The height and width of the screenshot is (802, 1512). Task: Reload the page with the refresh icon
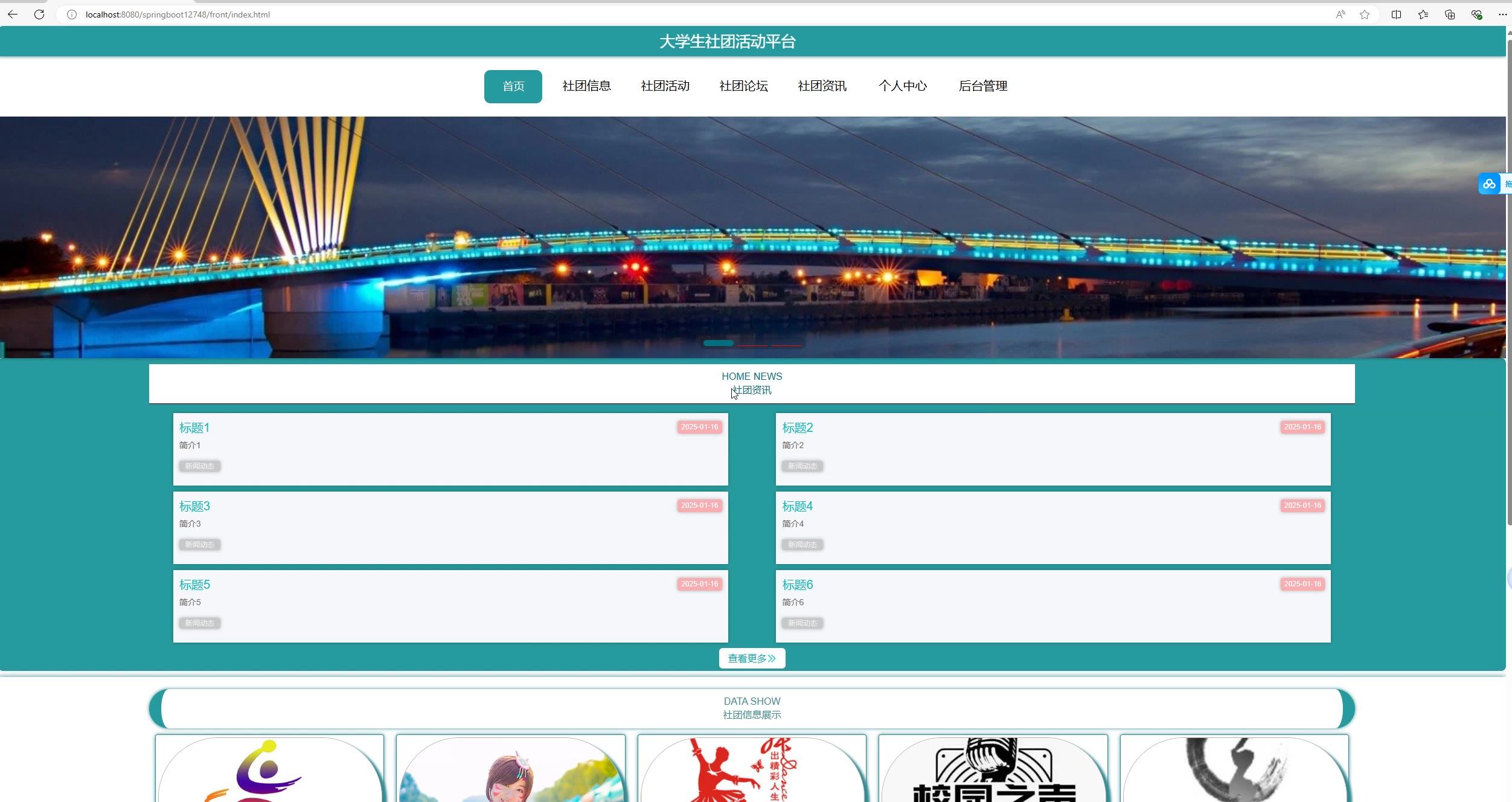pos(39,14)
